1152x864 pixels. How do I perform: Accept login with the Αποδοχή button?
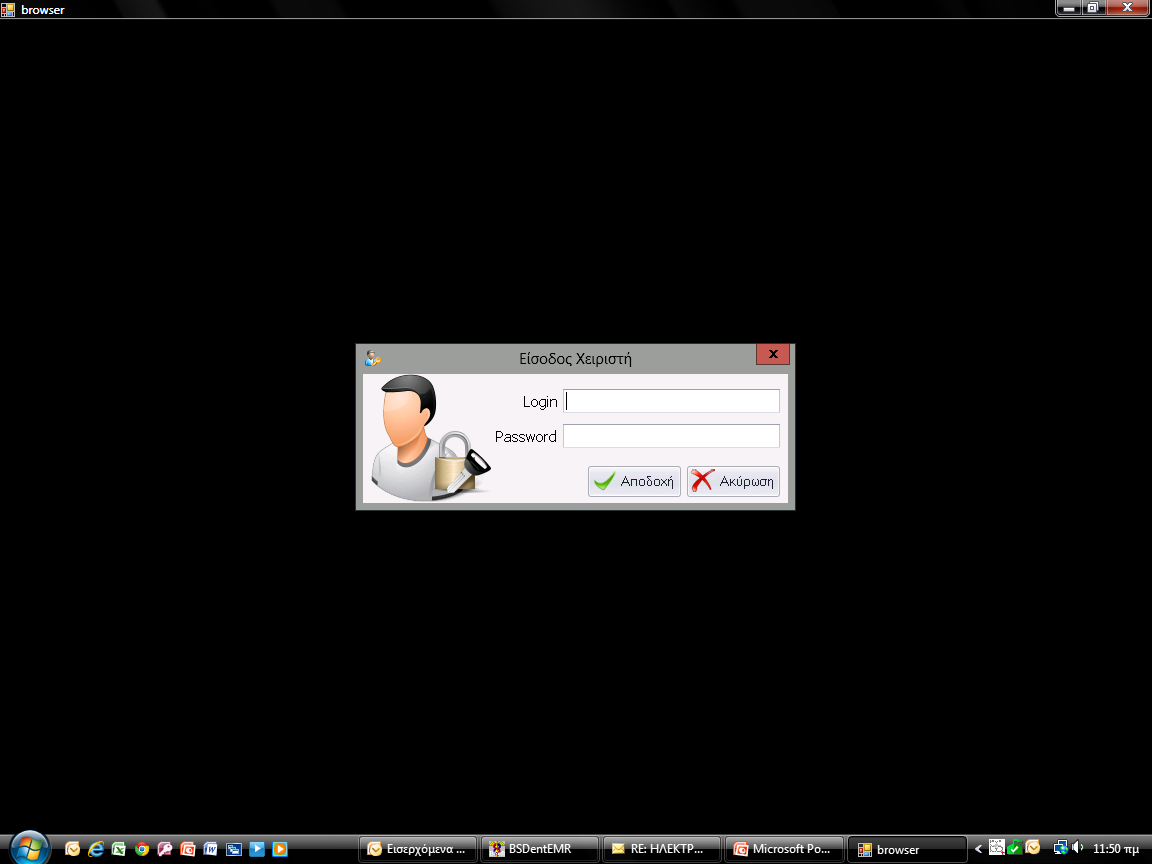[x=634, y=481]
